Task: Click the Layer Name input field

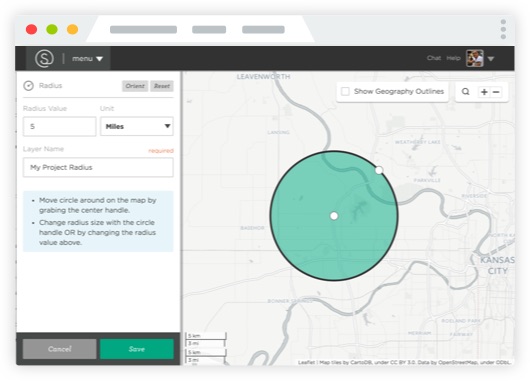Action: click(98, 167)
